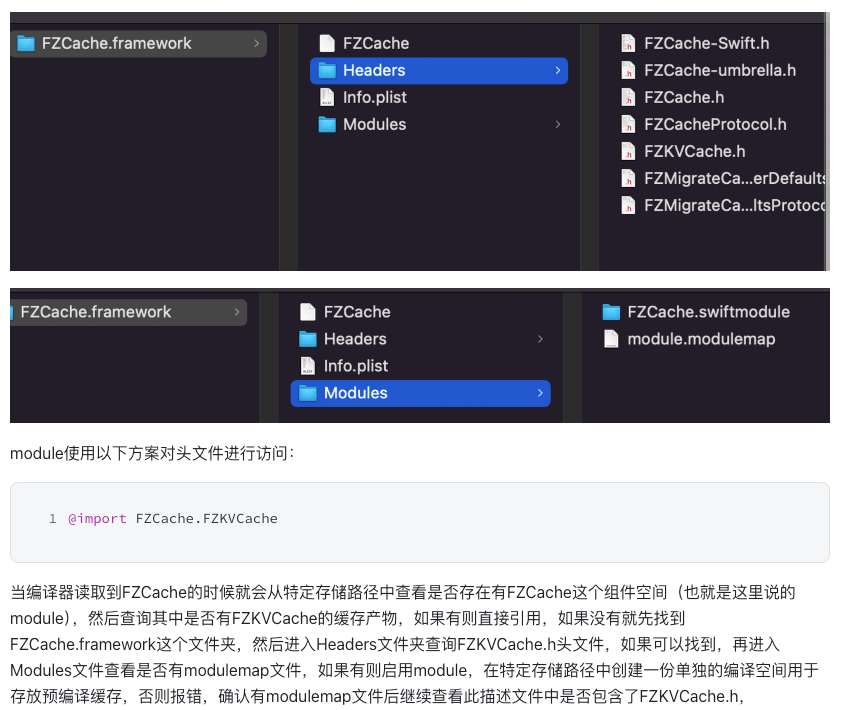The image size is (862, 710).
Task: Open Info.plist in the bottom Finder window
Action: tap(355, 366)
